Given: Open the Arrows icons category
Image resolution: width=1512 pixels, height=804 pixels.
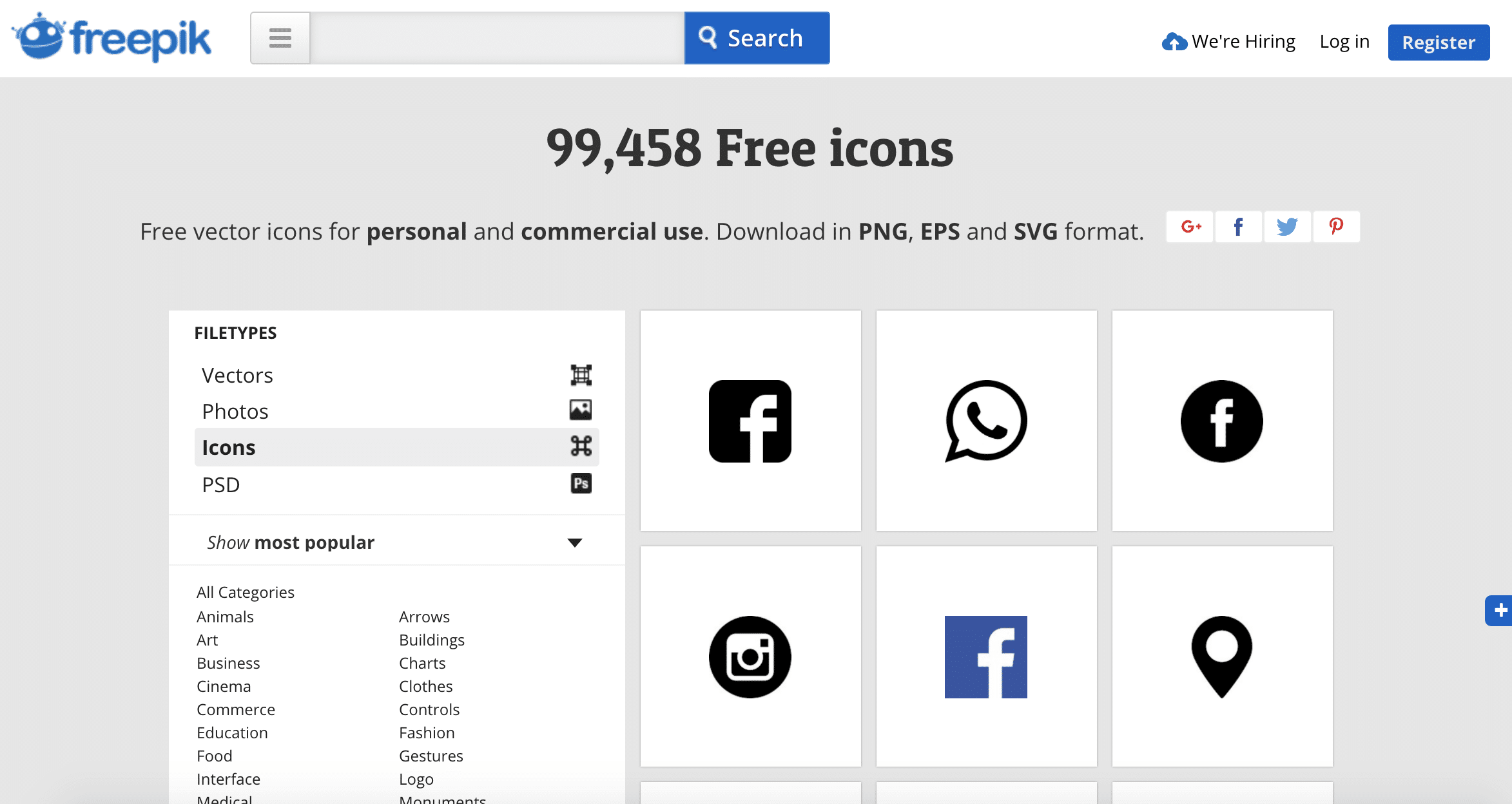Looking at the screenshot, I should 424,617.
